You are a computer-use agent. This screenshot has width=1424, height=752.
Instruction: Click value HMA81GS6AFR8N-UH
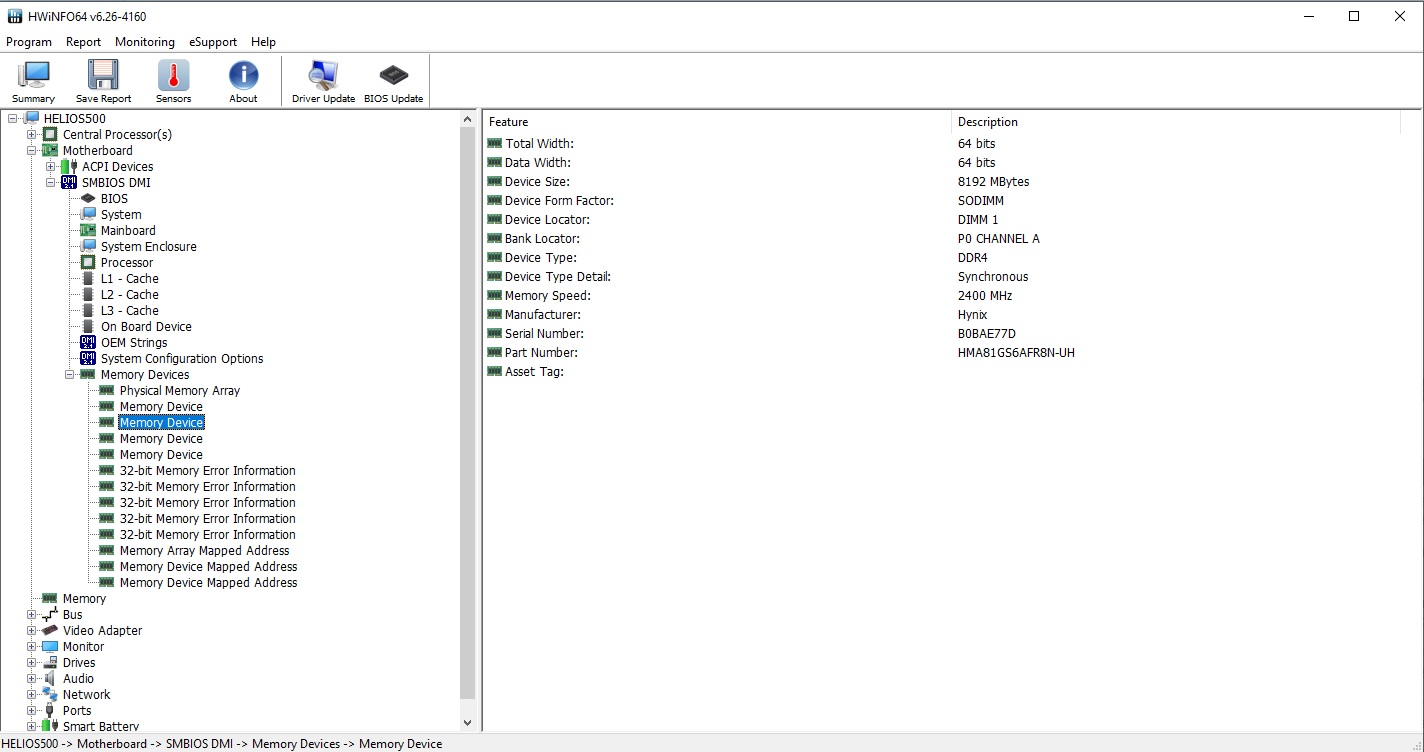click(x=1016, y=353)
